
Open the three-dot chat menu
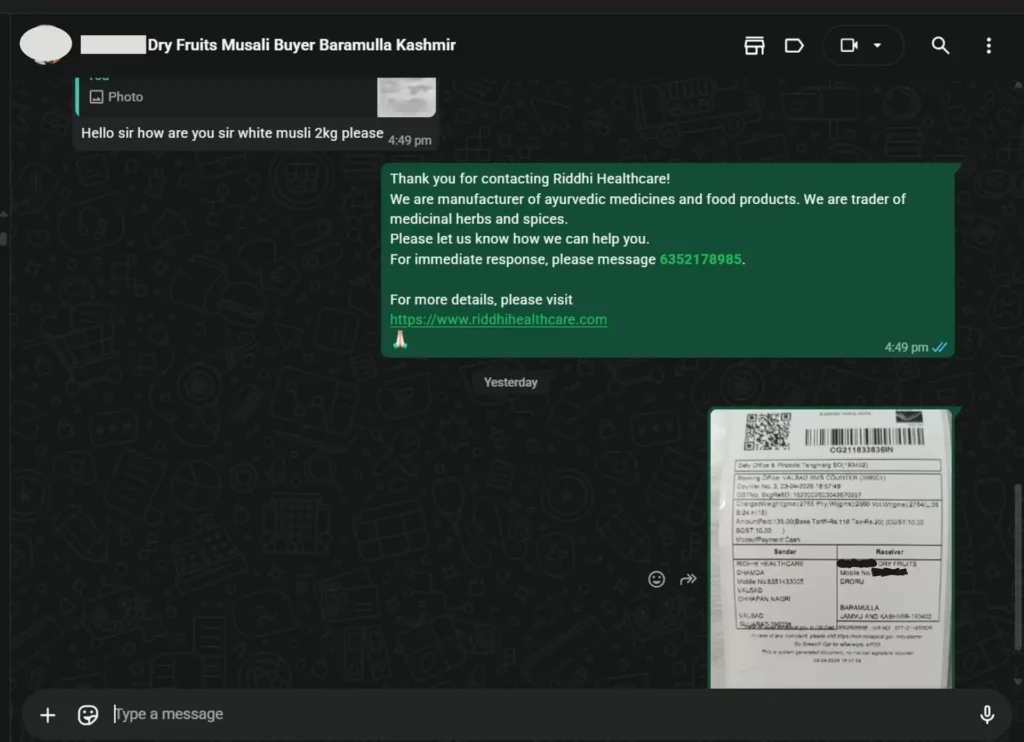[988, 45]
